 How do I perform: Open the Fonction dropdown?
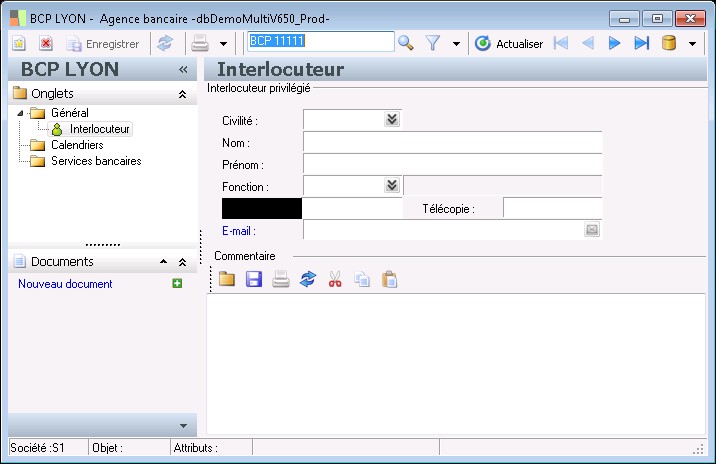pos(392,186)
